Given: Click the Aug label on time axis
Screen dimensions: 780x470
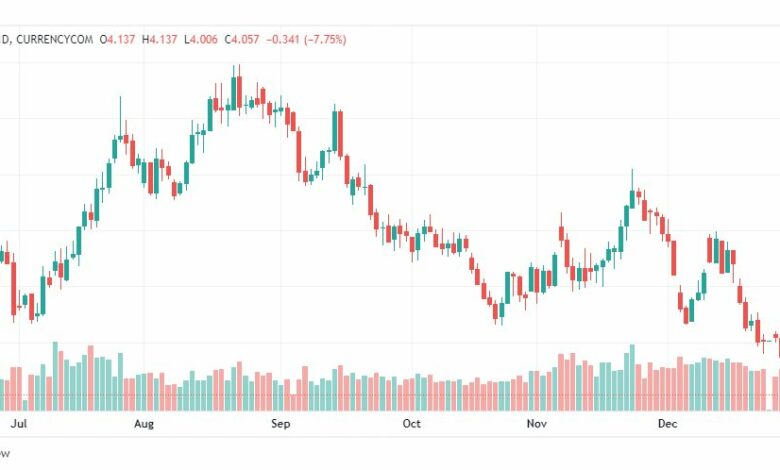Looking at the screenshot, I should 144,424.
